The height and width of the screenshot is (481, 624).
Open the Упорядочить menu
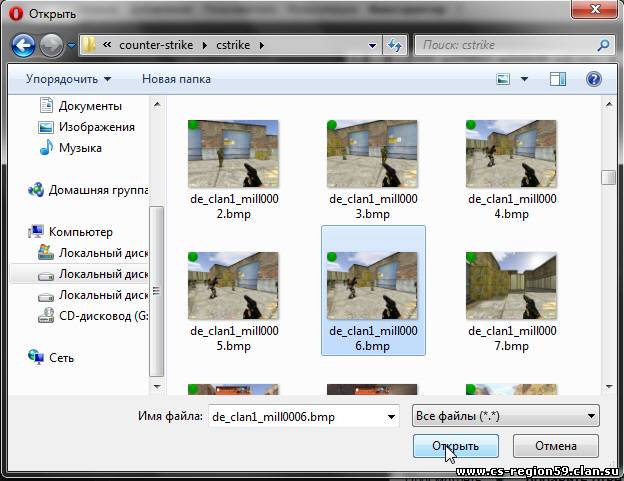68,79
